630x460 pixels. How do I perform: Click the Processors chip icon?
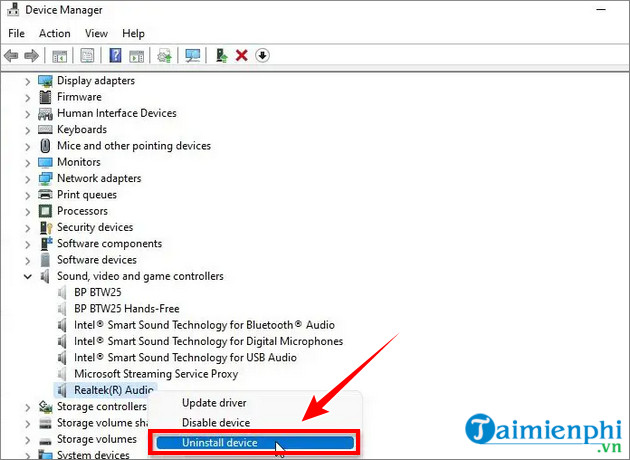tap(45, 211)
